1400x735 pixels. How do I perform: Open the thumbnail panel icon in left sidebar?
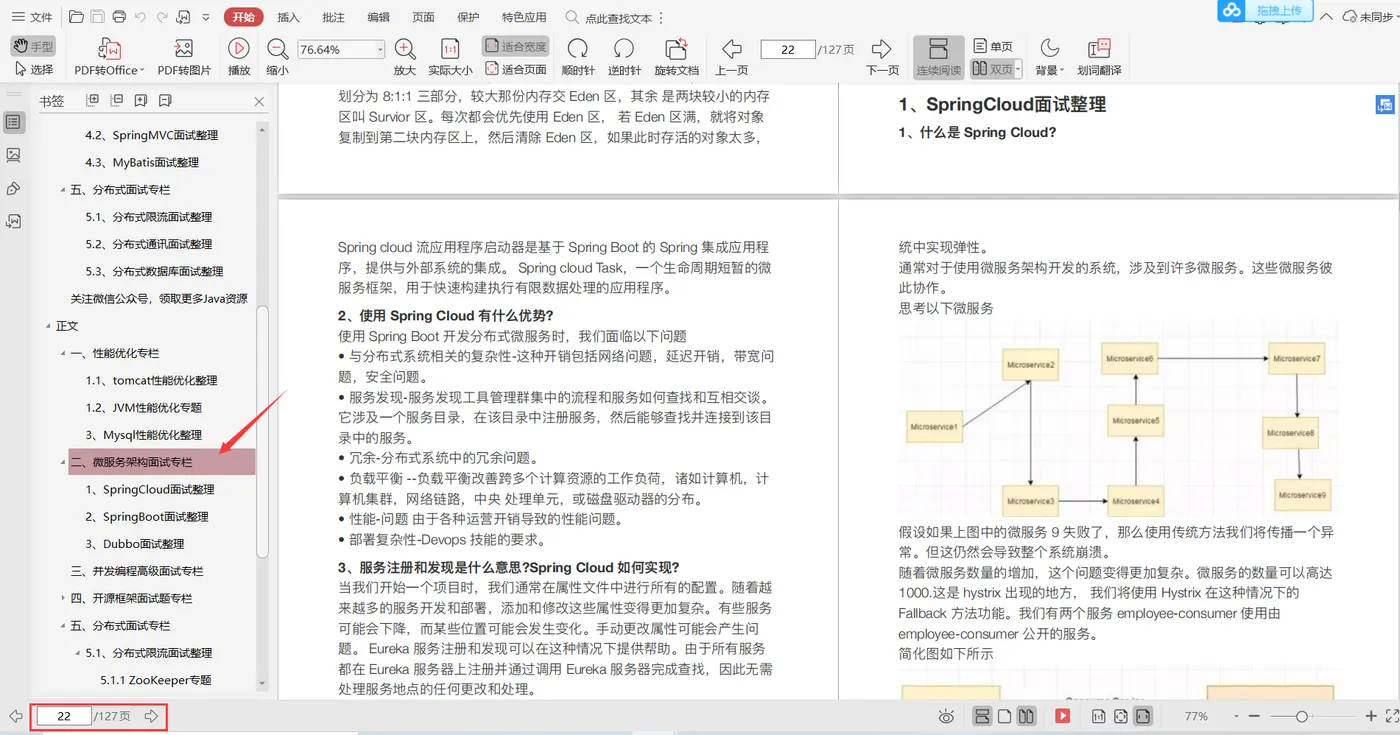[x=13, y=155]
